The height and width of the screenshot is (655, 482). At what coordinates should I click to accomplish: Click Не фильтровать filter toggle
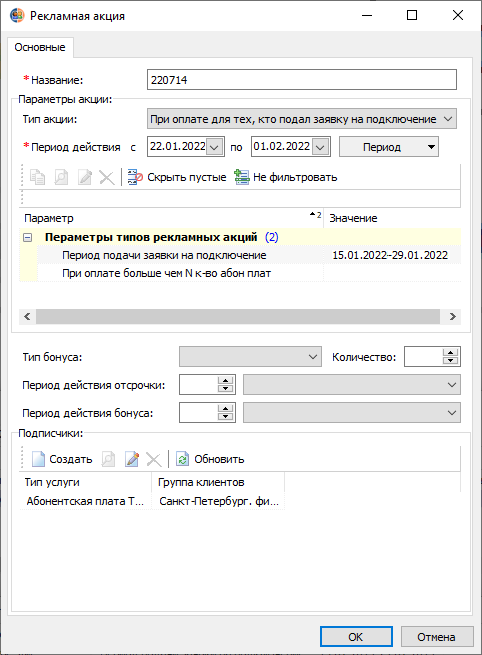[286, 178]
